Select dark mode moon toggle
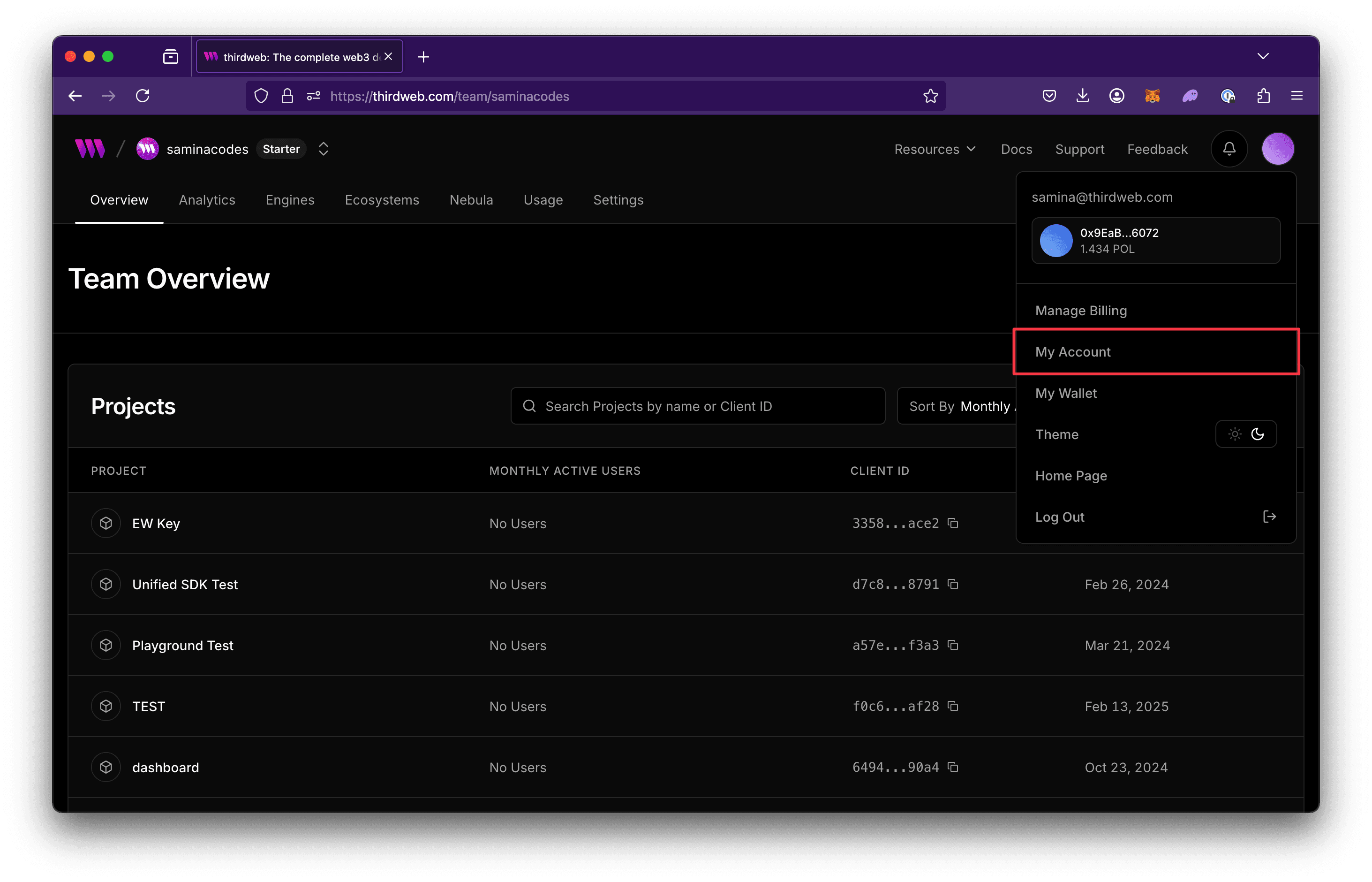Screen dimensions: 1372x882 1258,434
